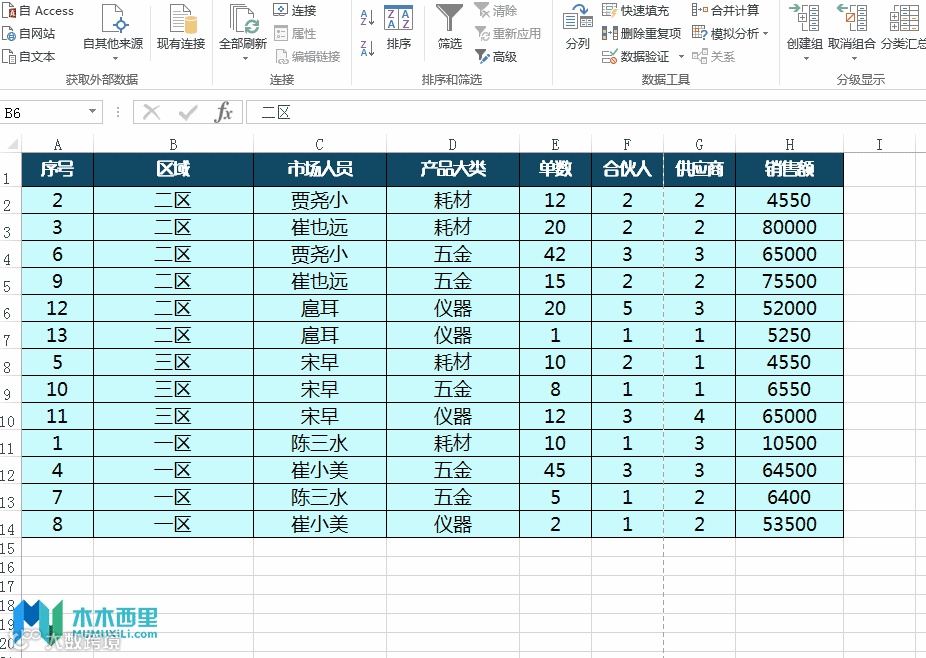Open 现有连接 existing connections

(x=181, y=27)
